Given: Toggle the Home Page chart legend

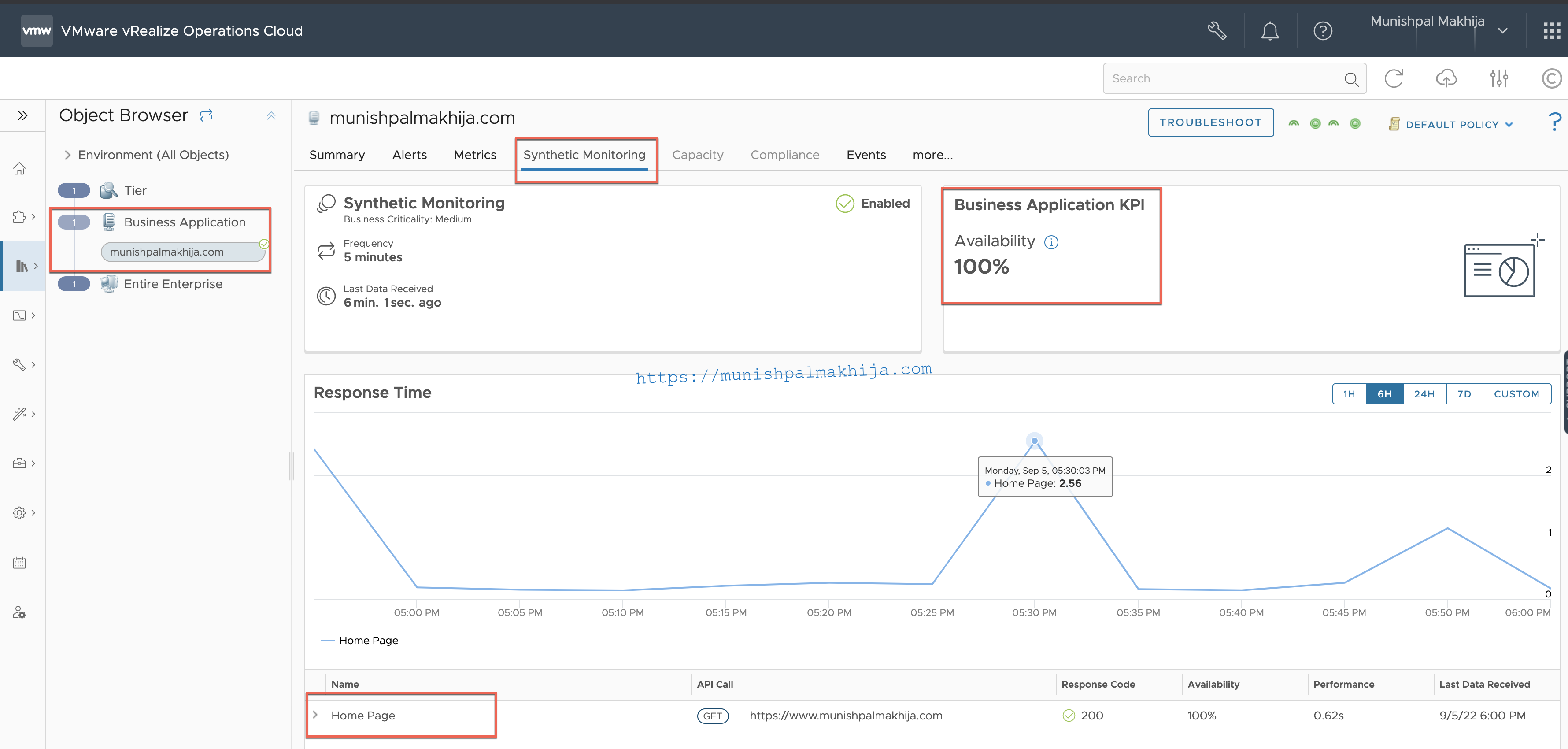Looking at the screenshot, I should click(360, 641).
